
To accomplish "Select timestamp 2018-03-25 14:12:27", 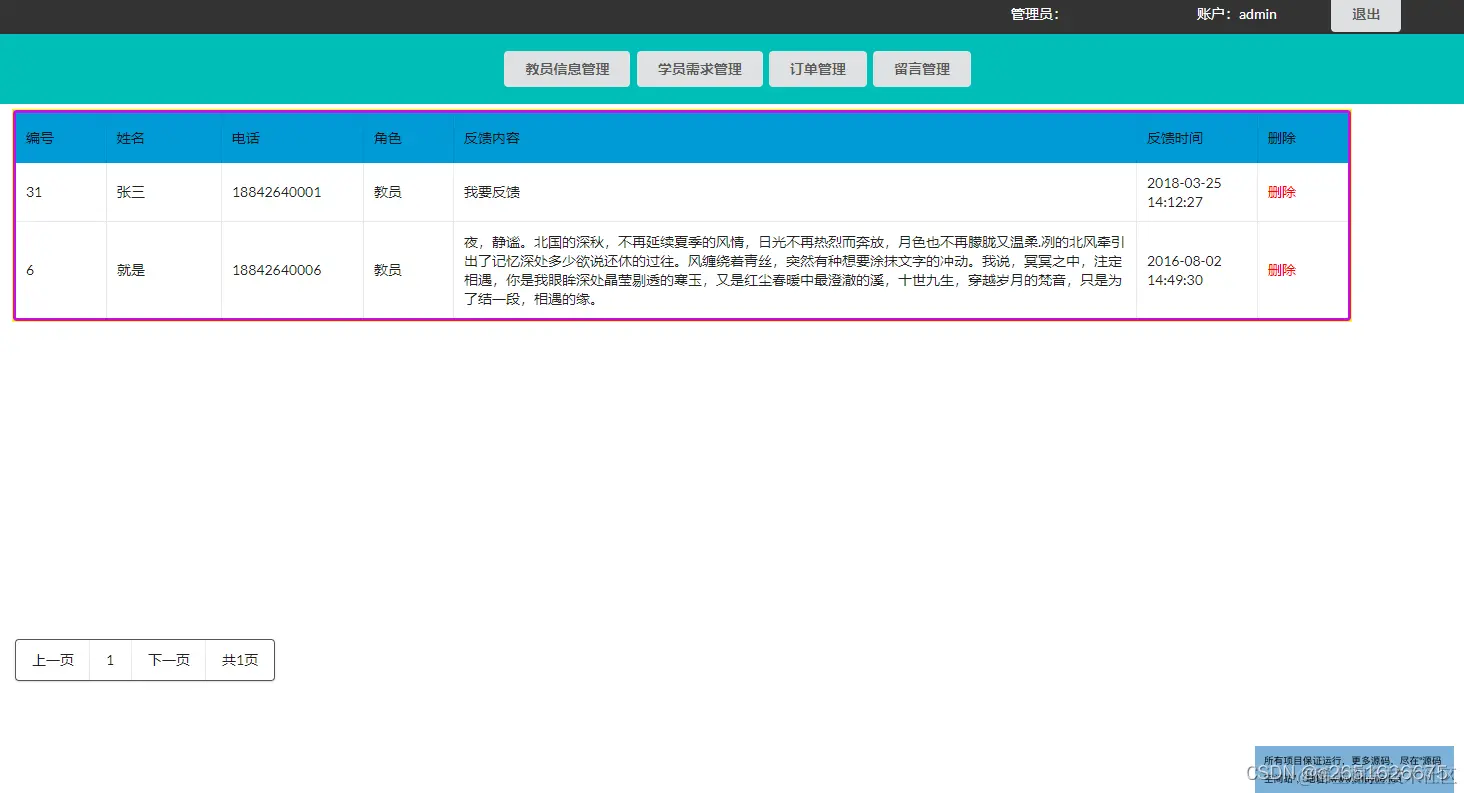I will click(x=1184, y=192).
